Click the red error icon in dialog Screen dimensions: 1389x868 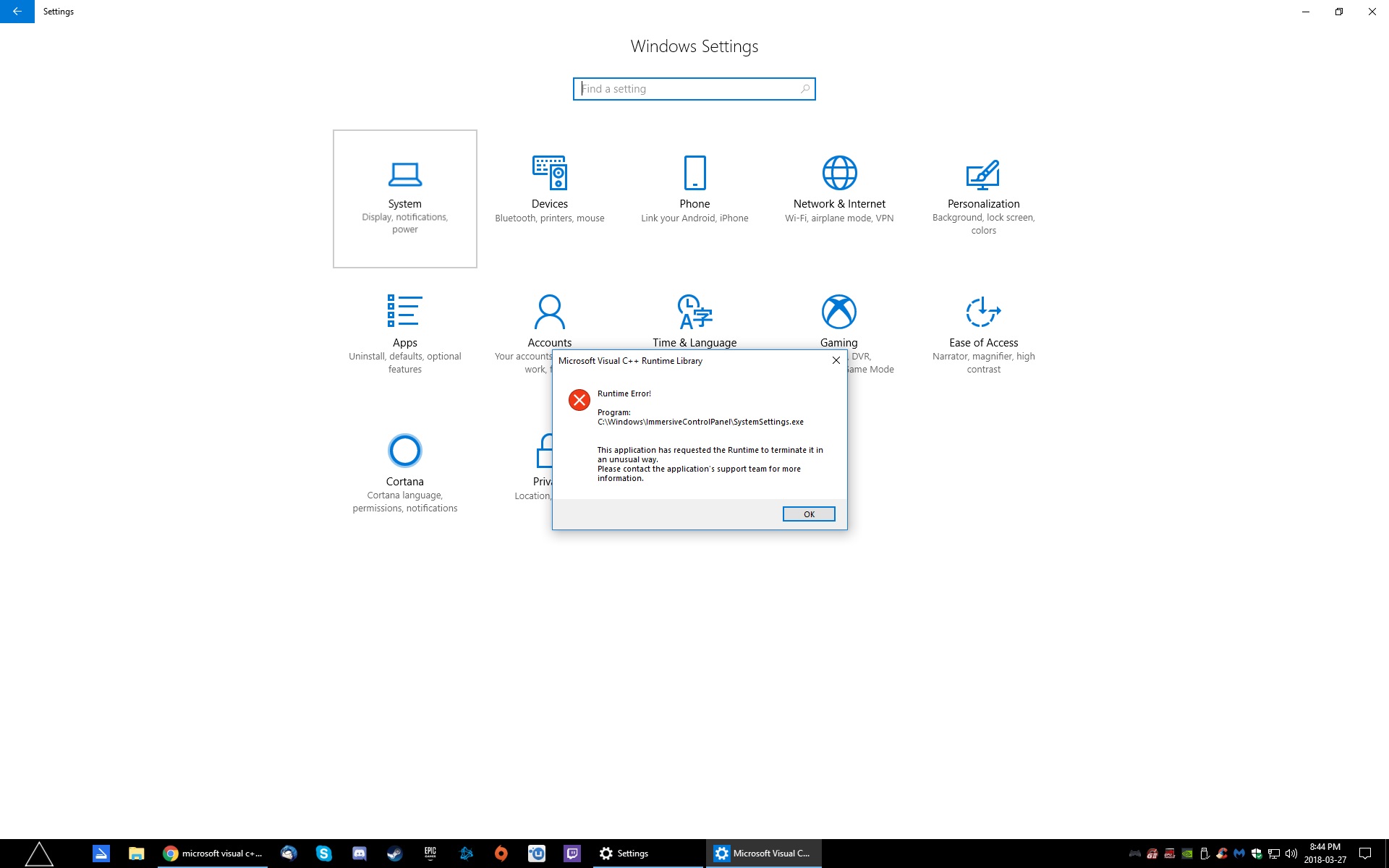pos(579,400)
